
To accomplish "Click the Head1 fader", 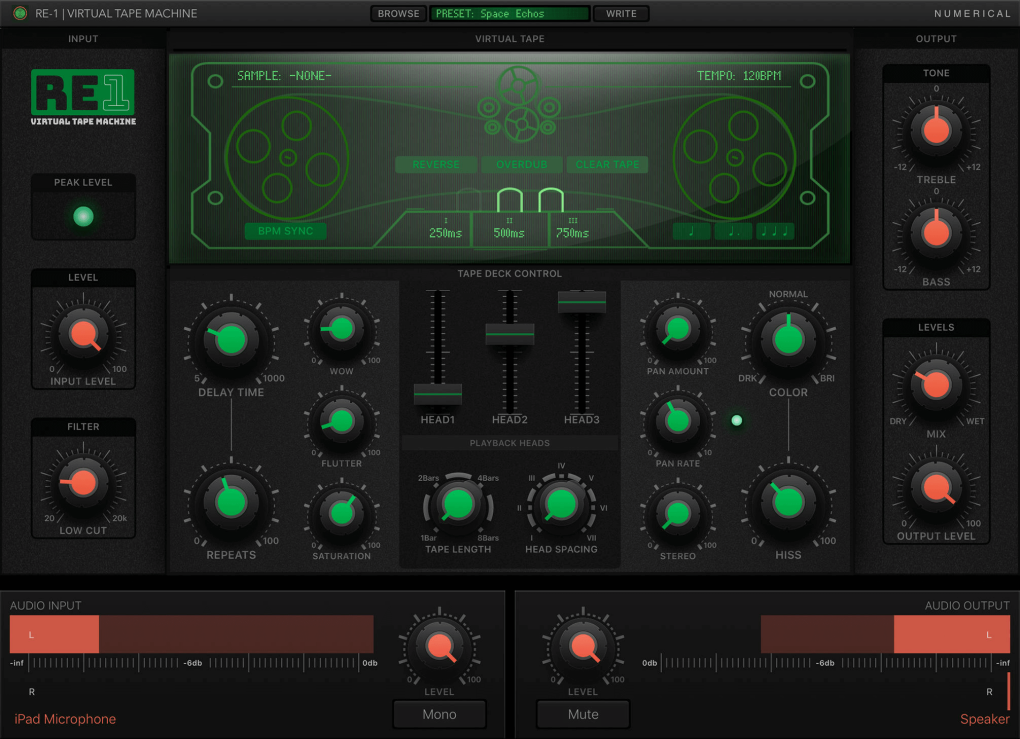I will coord(438,394).
